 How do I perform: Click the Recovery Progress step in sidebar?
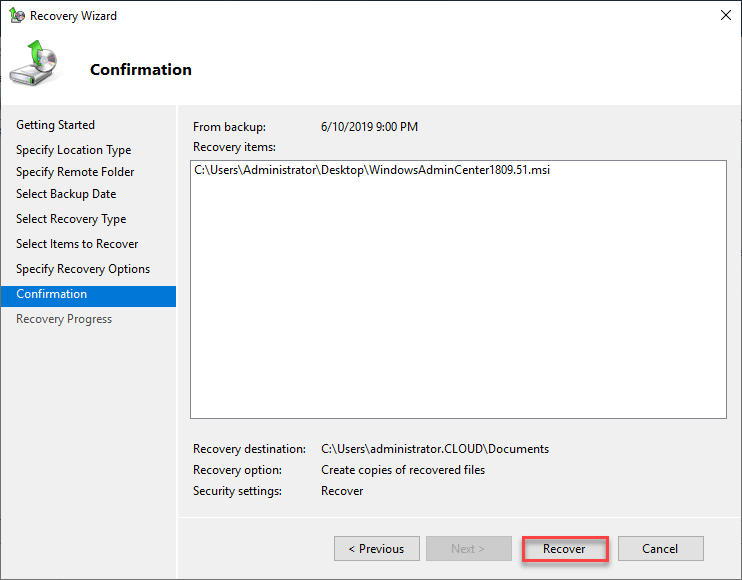pos(64,319)
